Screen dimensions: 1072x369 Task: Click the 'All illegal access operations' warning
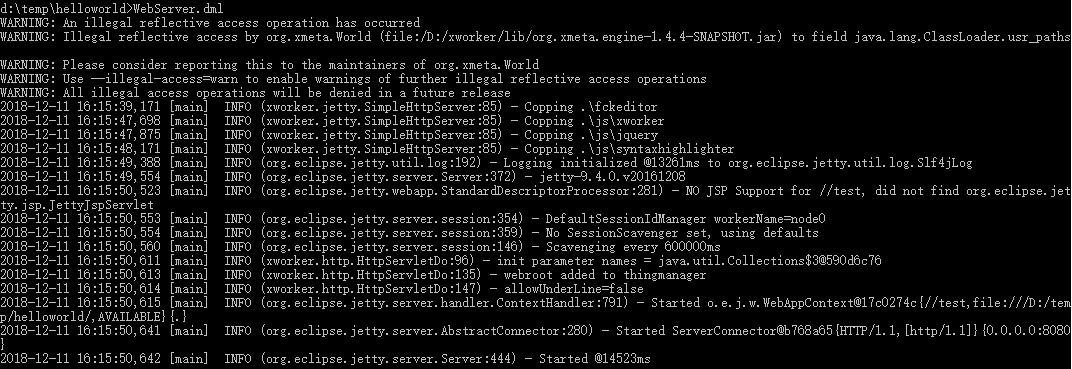pos(256,93)
